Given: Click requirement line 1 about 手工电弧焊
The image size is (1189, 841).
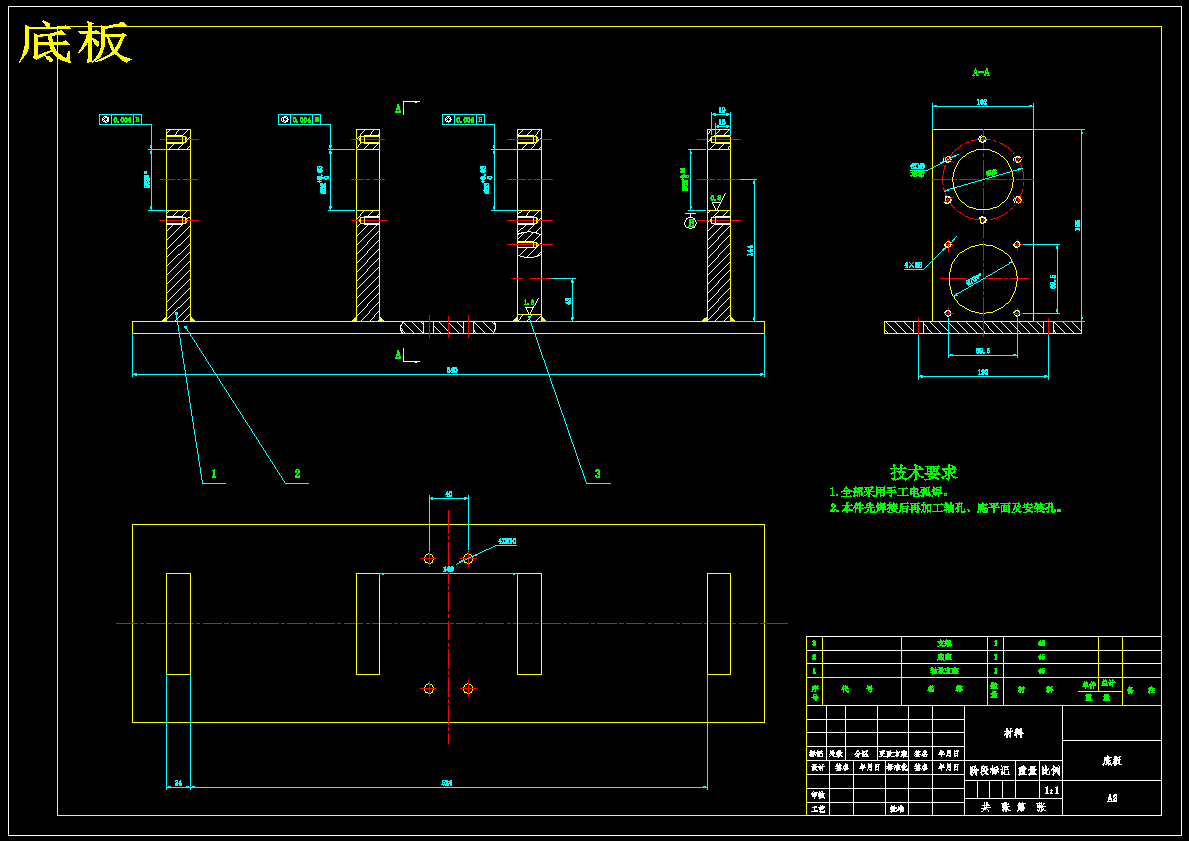Looking at the screenshot, I should click(x=889, y=492).
